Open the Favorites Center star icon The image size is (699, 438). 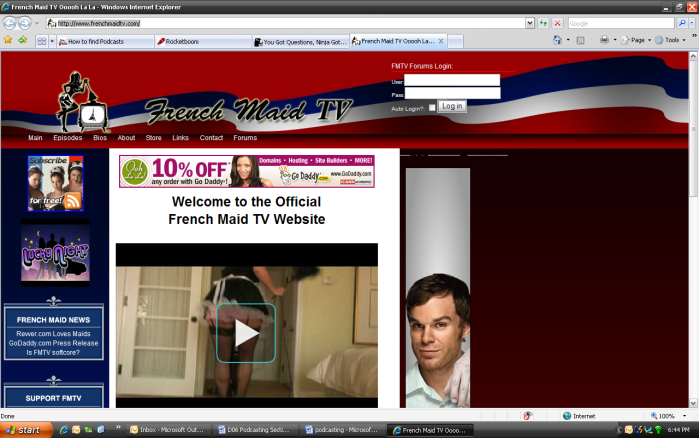coord(8,40)
